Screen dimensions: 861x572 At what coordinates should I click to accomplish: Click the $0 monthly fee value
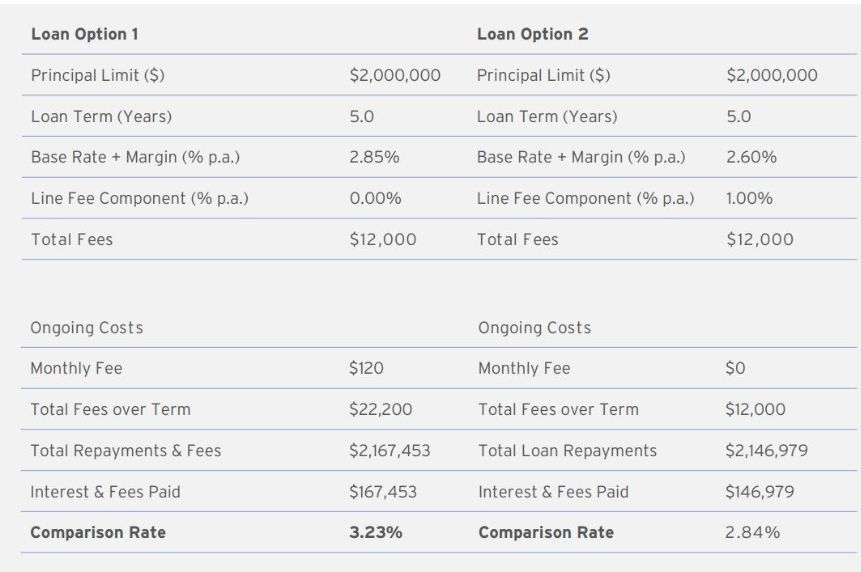(736, 369)
